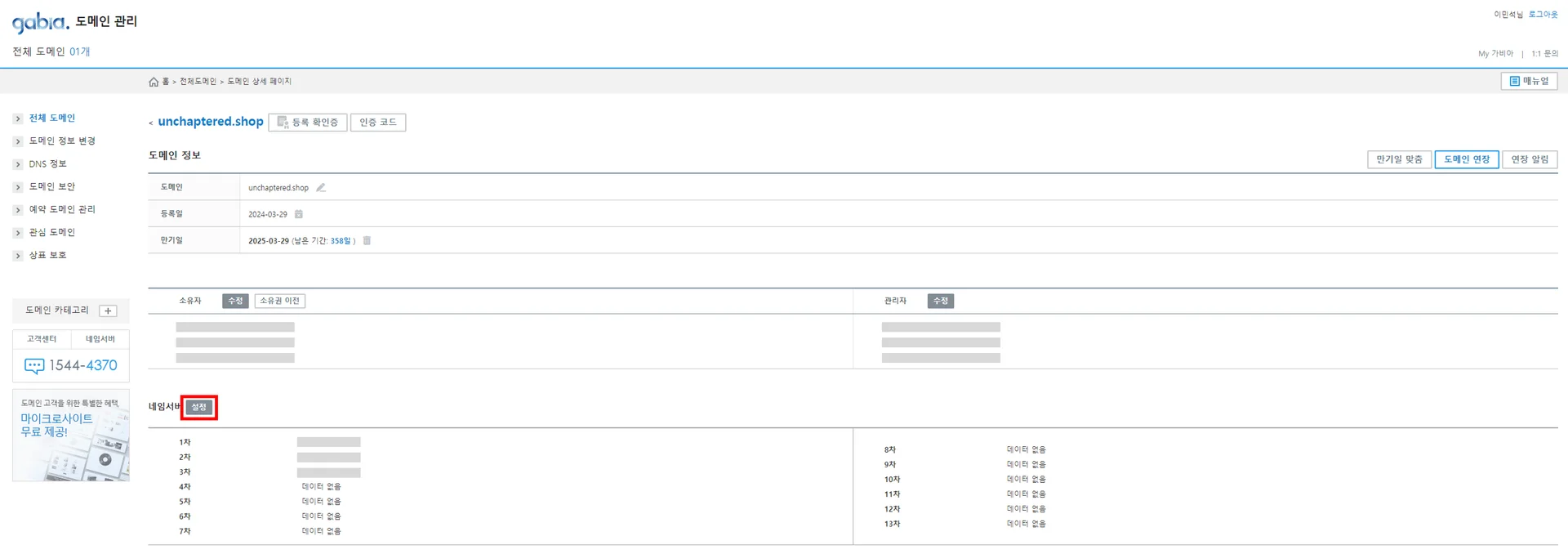
Task: Open the 매뉴얼 manual button
Action: point(1529,82)
